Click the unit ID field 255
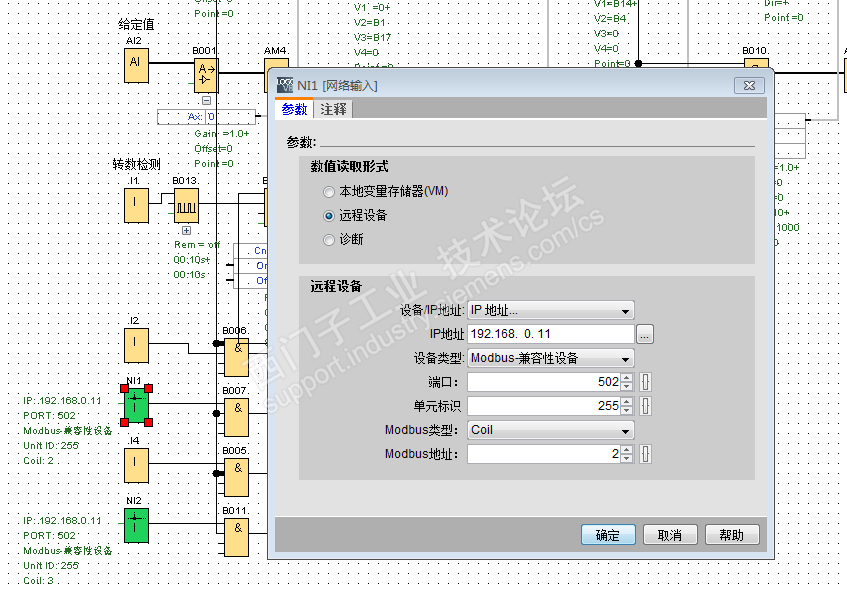The height and width of the screenshot is (589, 847). [544, 406]
